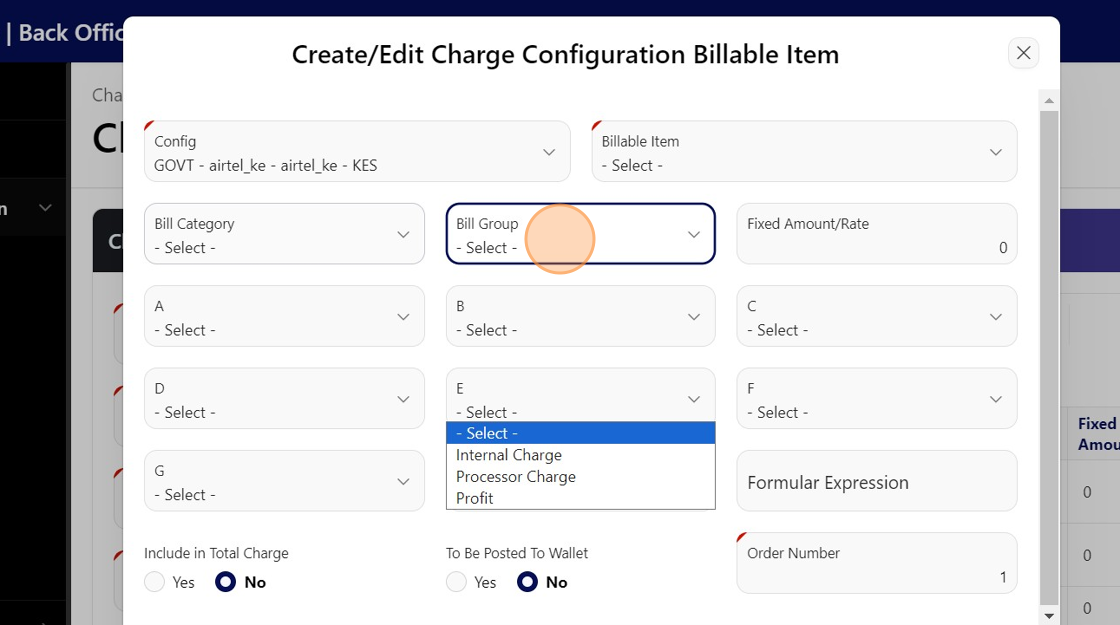Click the Bill Group chevron arrow
The height and width of the screenshot is (625, 1120).
click(694, 234)
